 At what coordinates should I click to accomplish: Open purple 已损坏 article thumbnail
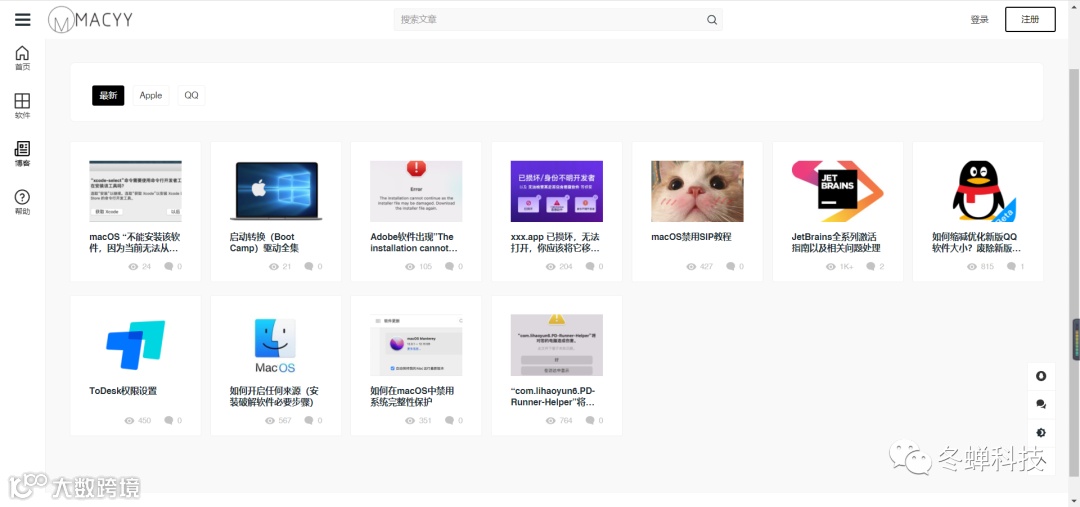[x=557, y=192]
